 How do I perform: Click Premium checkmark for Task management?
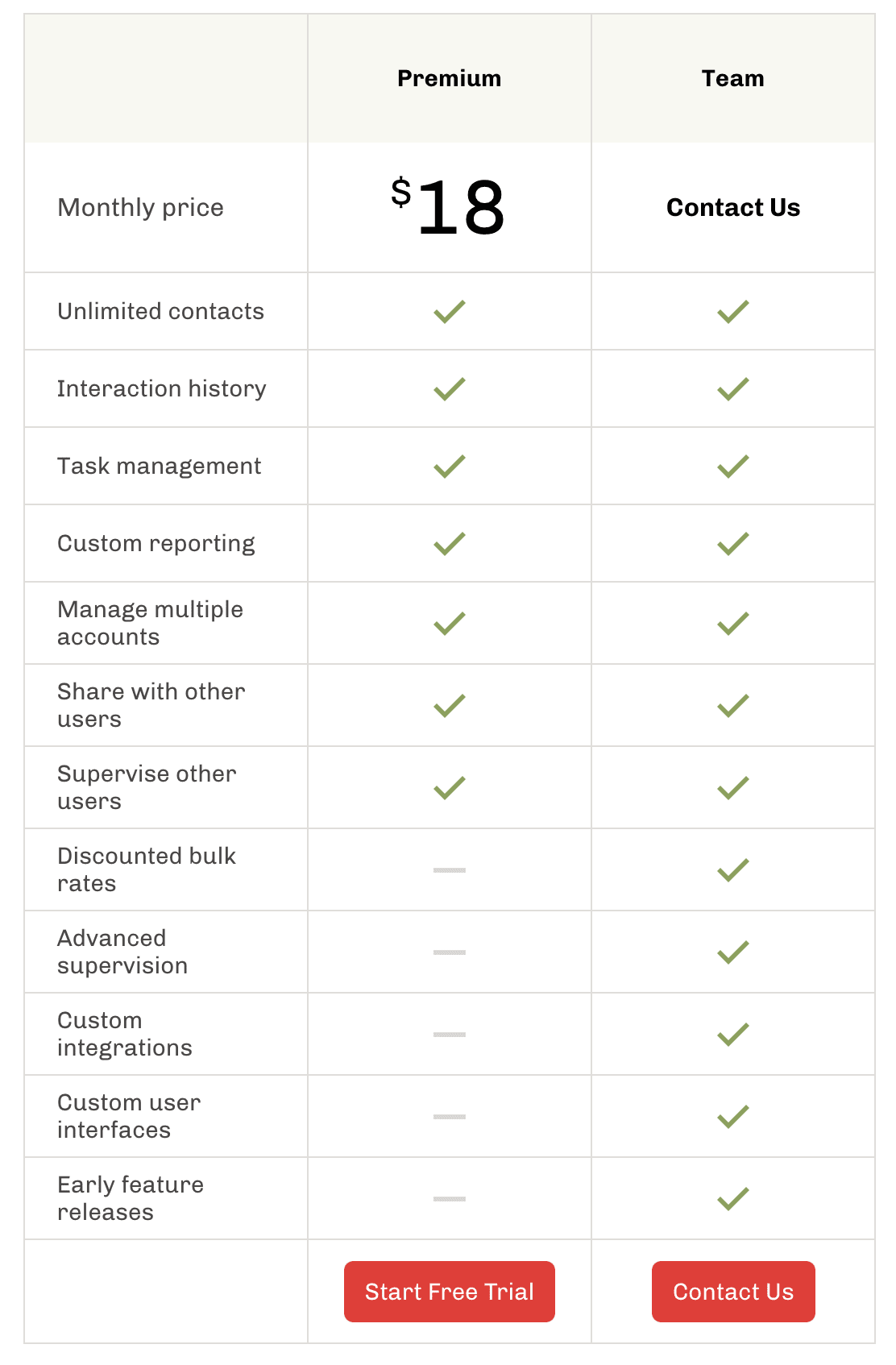pos(449,466)
